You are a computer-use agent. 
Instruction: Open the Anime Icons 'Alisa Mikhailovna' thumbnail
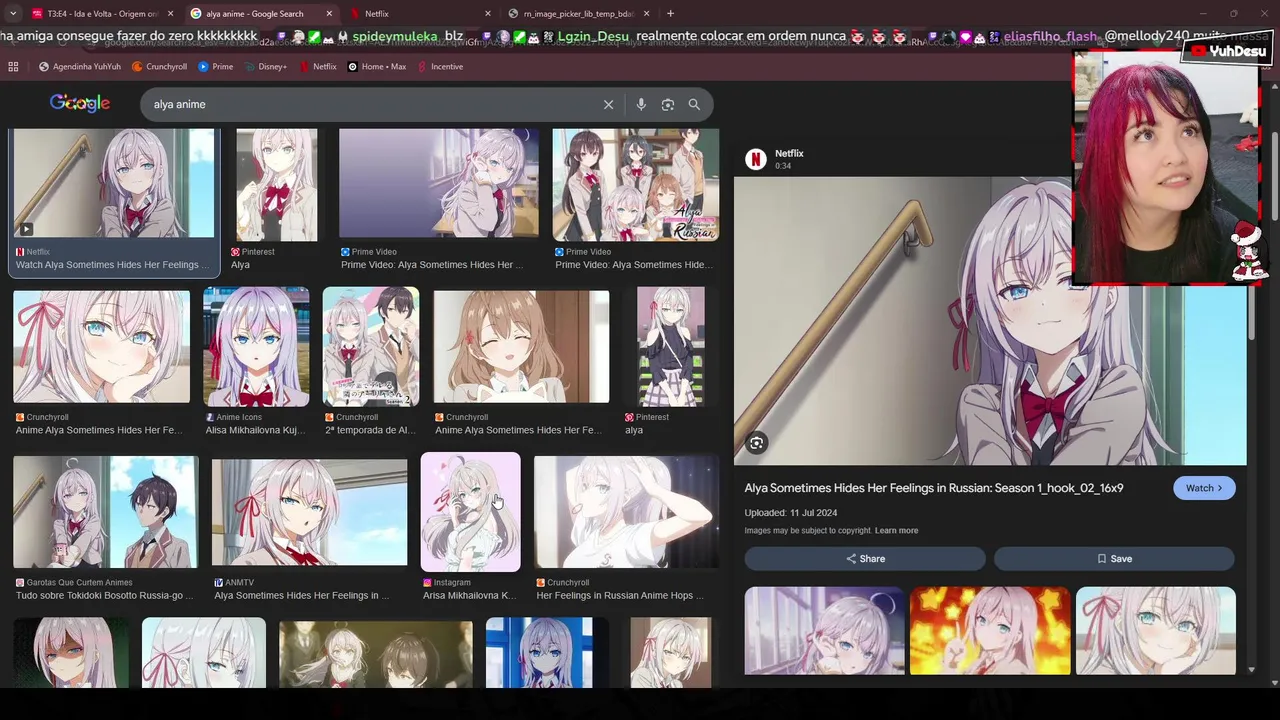(x=256, y=347)
